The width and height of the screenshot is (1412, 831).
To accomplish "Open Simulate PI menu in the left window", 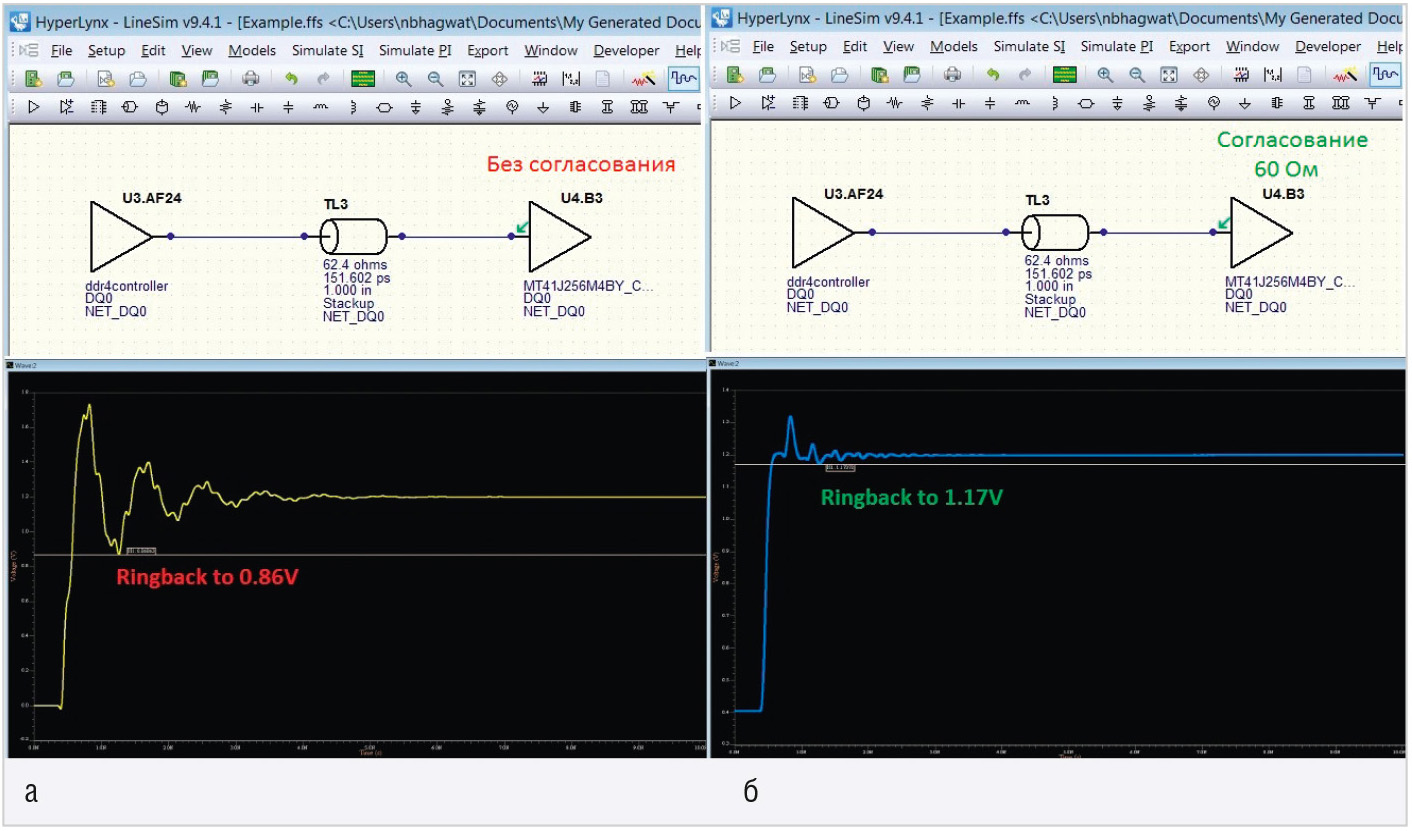I will (x=417, y=50).
